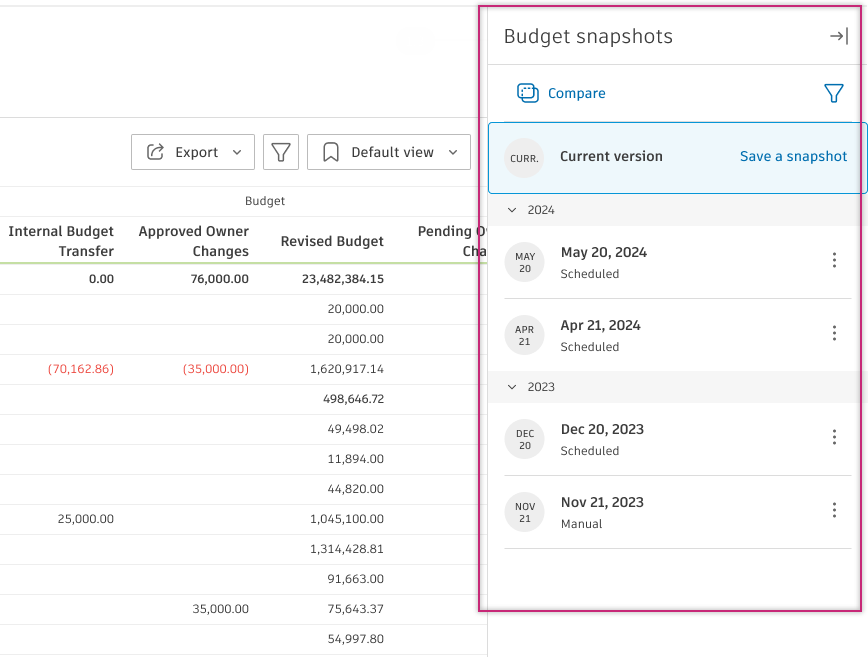Screen dimensions: 868x657
Task: Click table filter funnel button beside Export
Action: tap(281, 152)
